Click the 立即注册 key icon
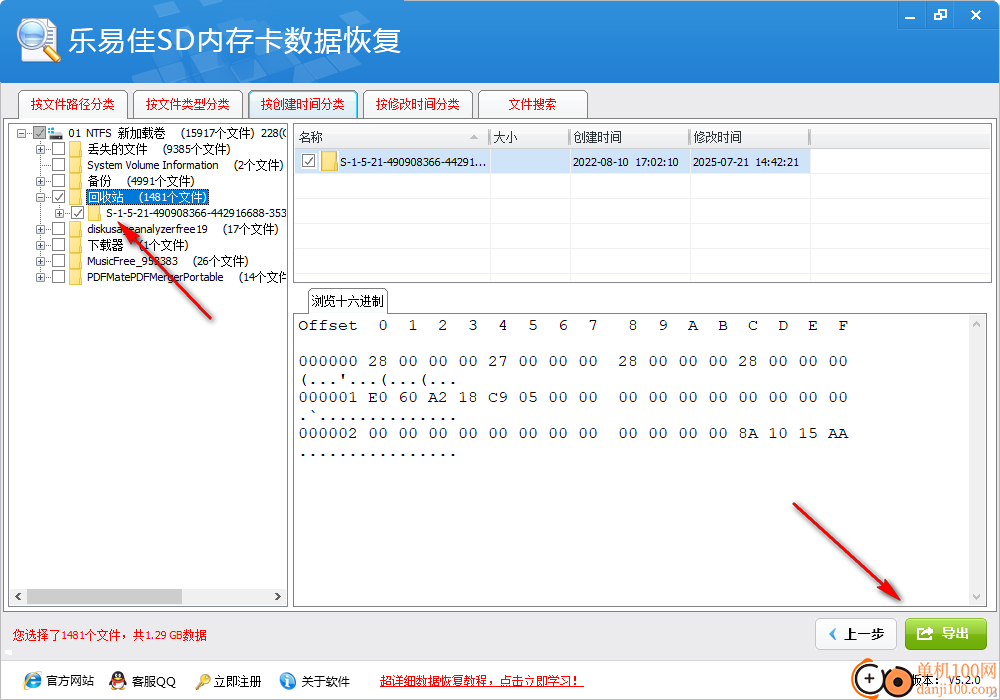Viewport: 1000px width, 700px height. 203,681
